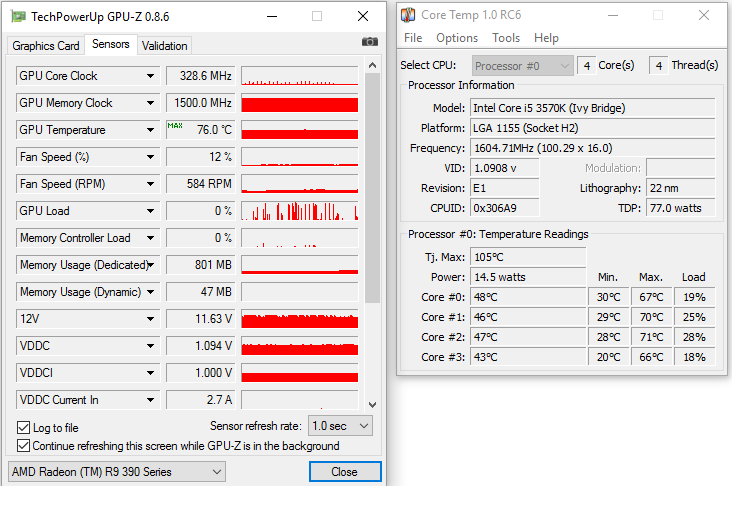The image size is (741, 508).
Task: Click the TDP field 77.0 watts
Action: (681, 208)
